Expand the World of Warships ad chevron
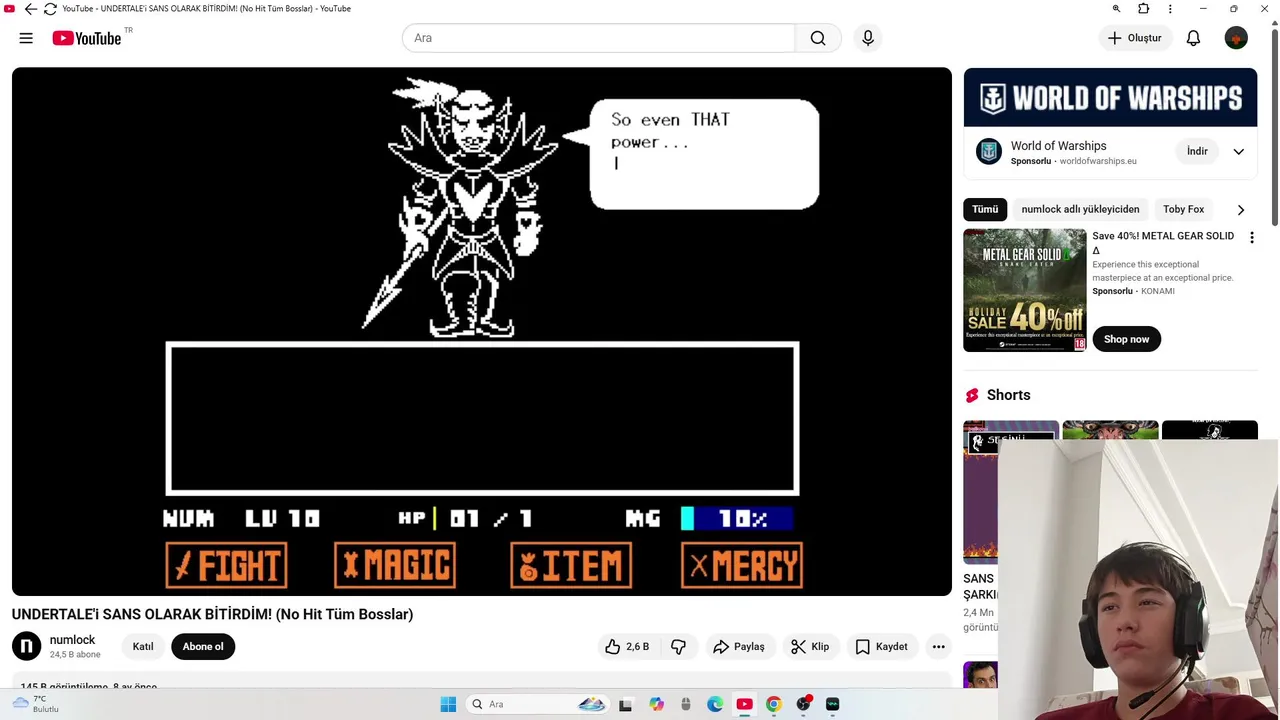The image size is (1280, 720). point(1239,152)
